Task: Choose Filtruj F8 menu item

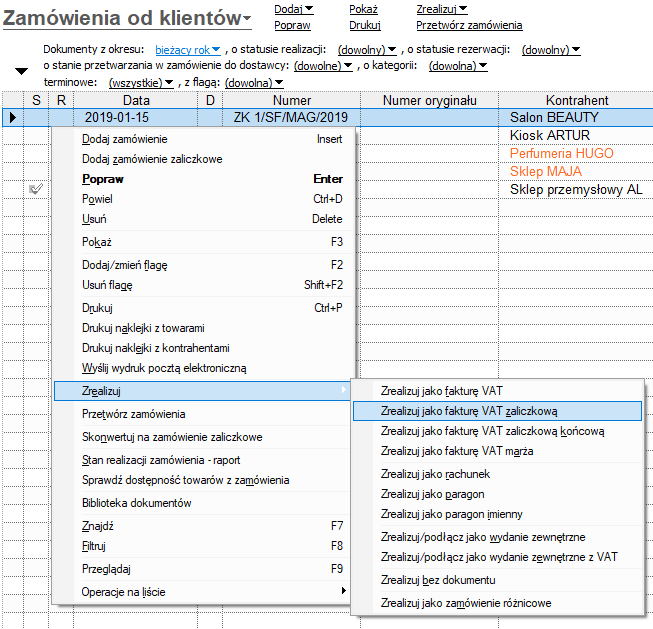Action: [202, 546]
